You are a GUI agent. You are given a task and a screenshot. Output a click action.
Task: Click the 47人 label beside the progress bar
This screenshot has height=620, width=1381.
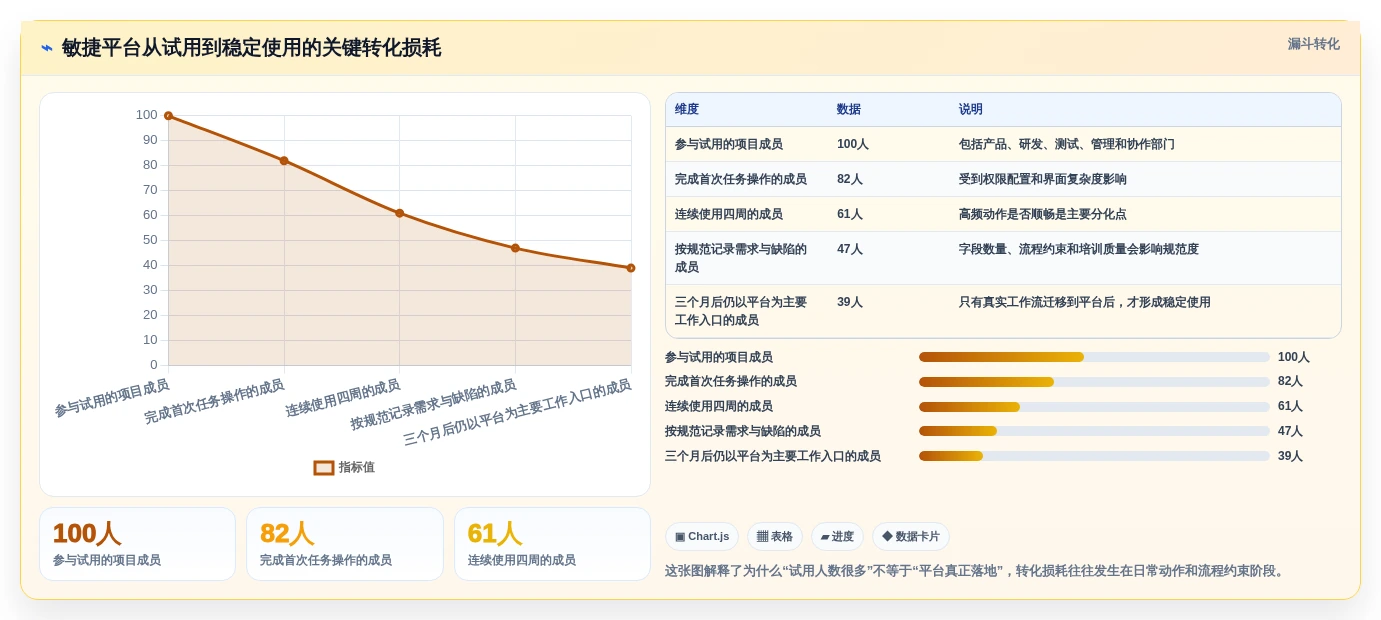coord(1290,431)
